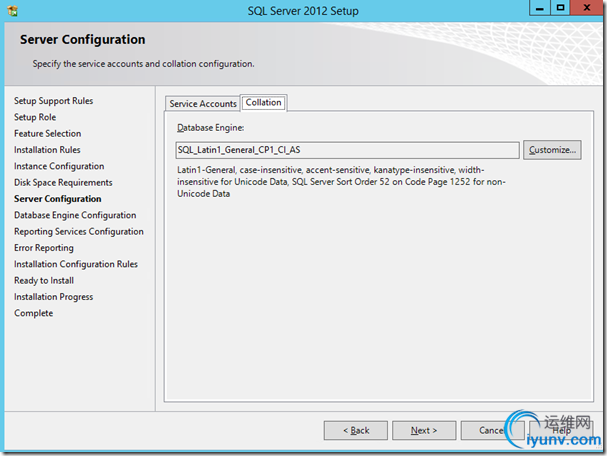Go to the Next setup step
This screenshot has height=456, width=607.
(x=424, y=430)
